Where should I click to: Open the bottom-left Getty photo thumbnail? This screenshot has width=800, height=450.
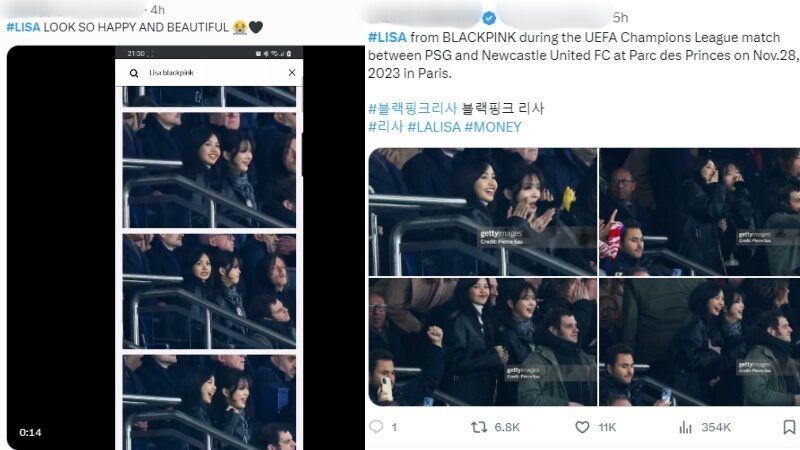[x=483, y=342]
